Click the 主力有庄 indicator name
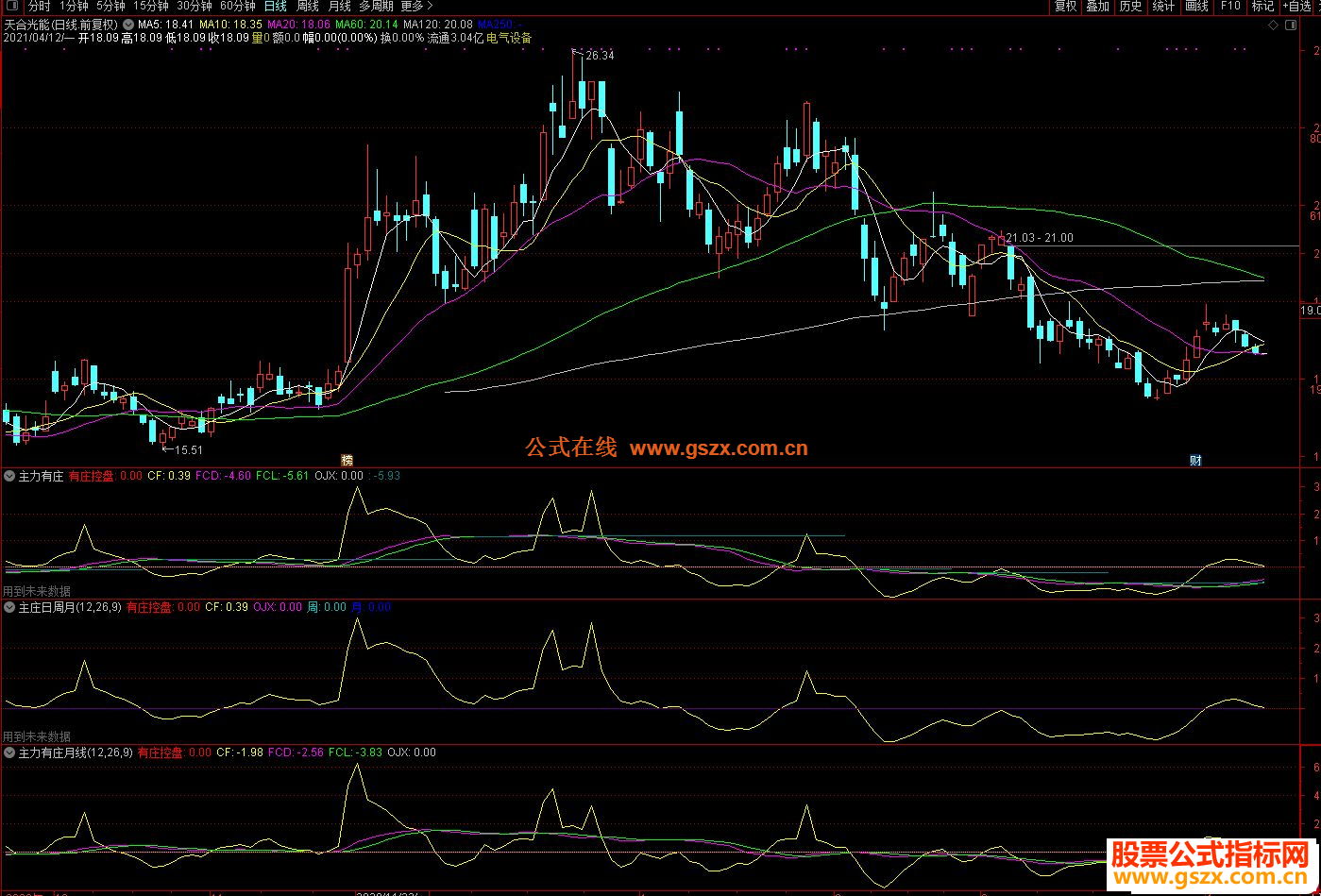 [41, 476]
